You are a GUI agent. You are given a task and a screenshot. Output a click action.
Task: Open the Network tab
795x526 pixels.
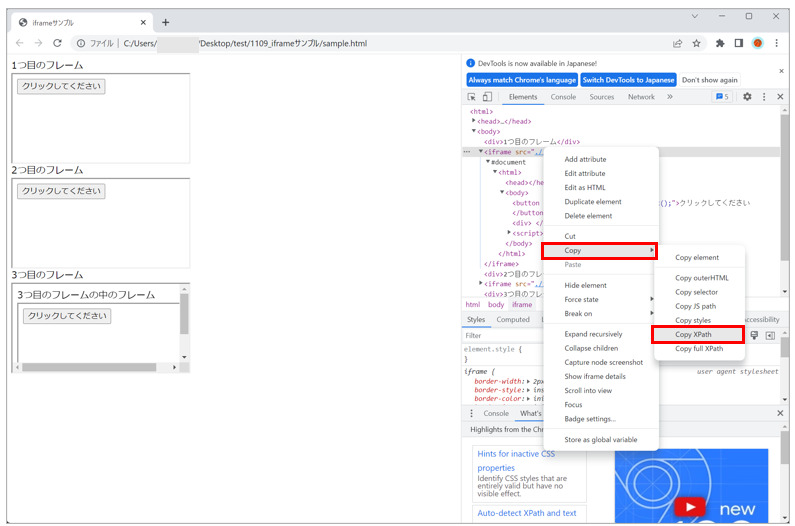pos(641,97)
